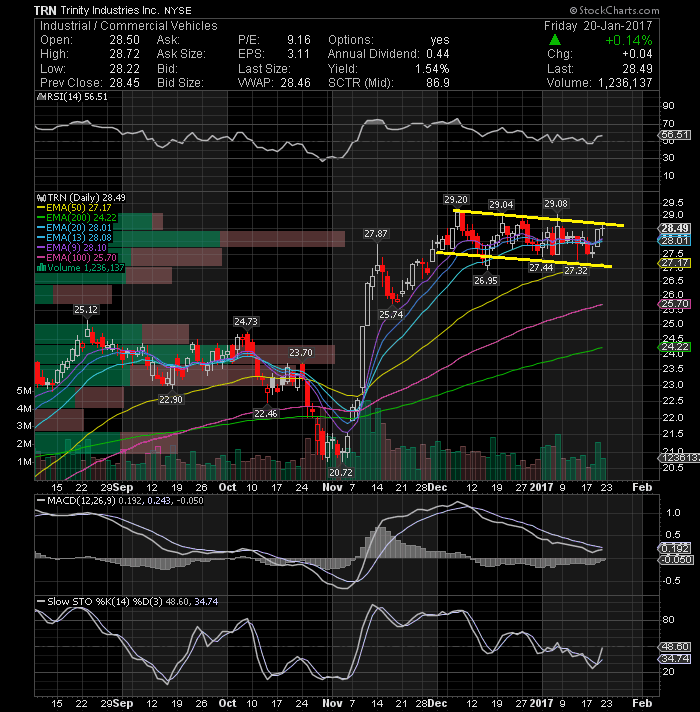Click the Industrial / Commercial Vehicles sector text
Viewport: 700px width, 712px height.
(x=128, y=26)
